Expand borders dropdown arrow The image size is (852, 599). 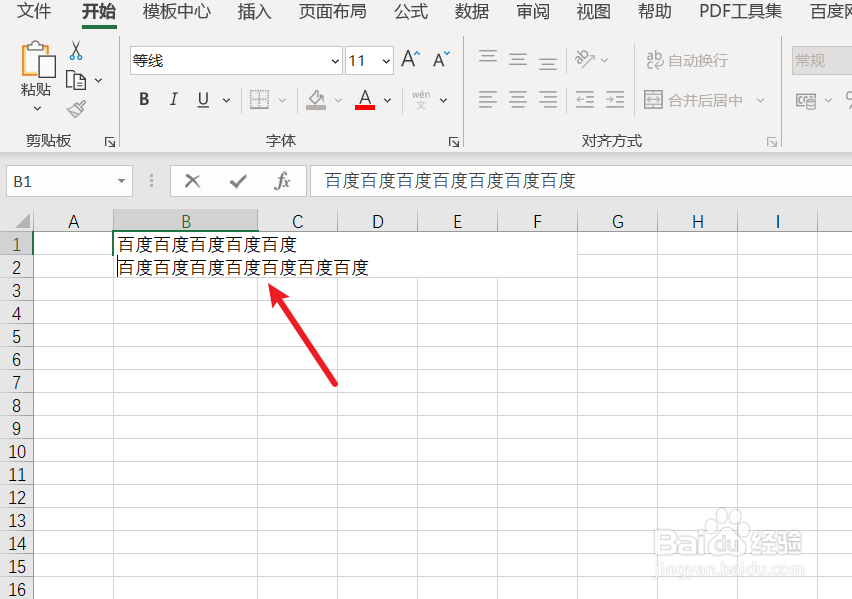(282, 100)
